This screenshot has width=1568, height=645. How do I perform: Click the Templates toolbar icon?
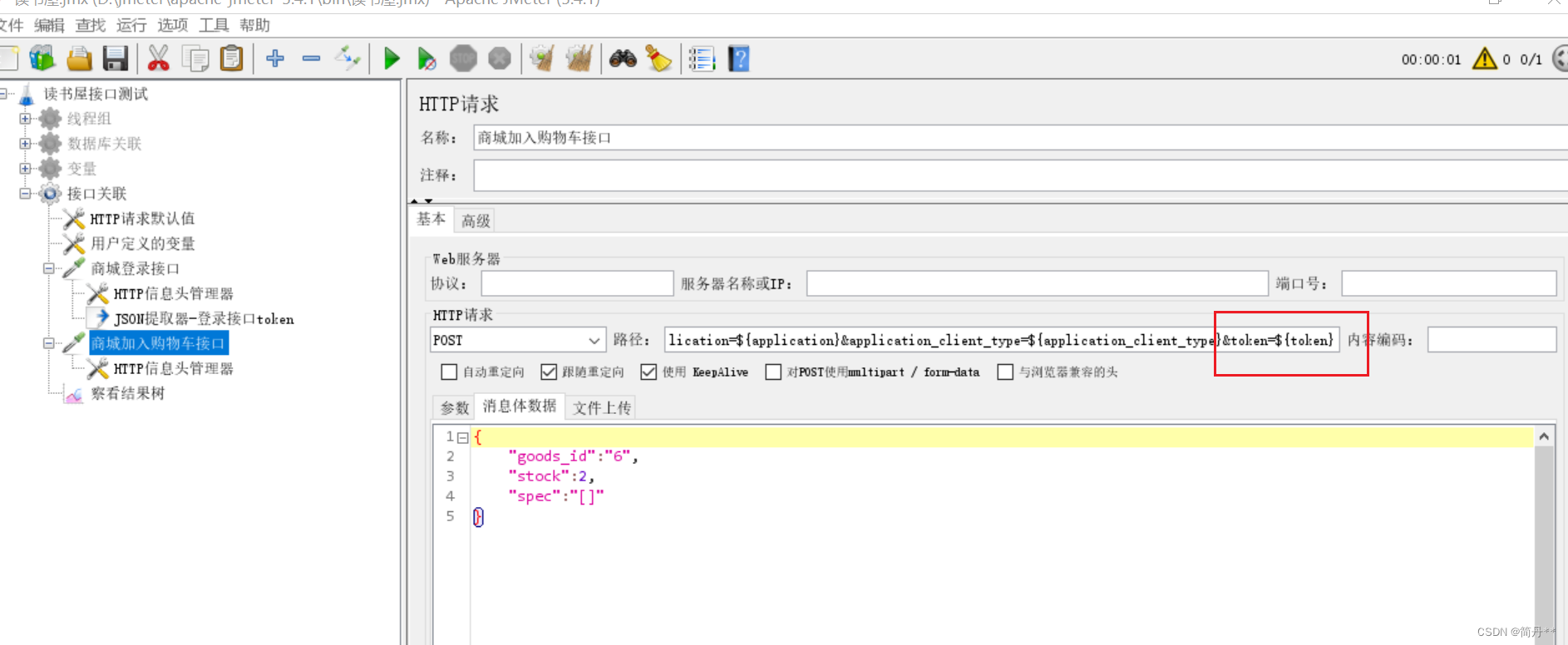click(x=42, y=58)
